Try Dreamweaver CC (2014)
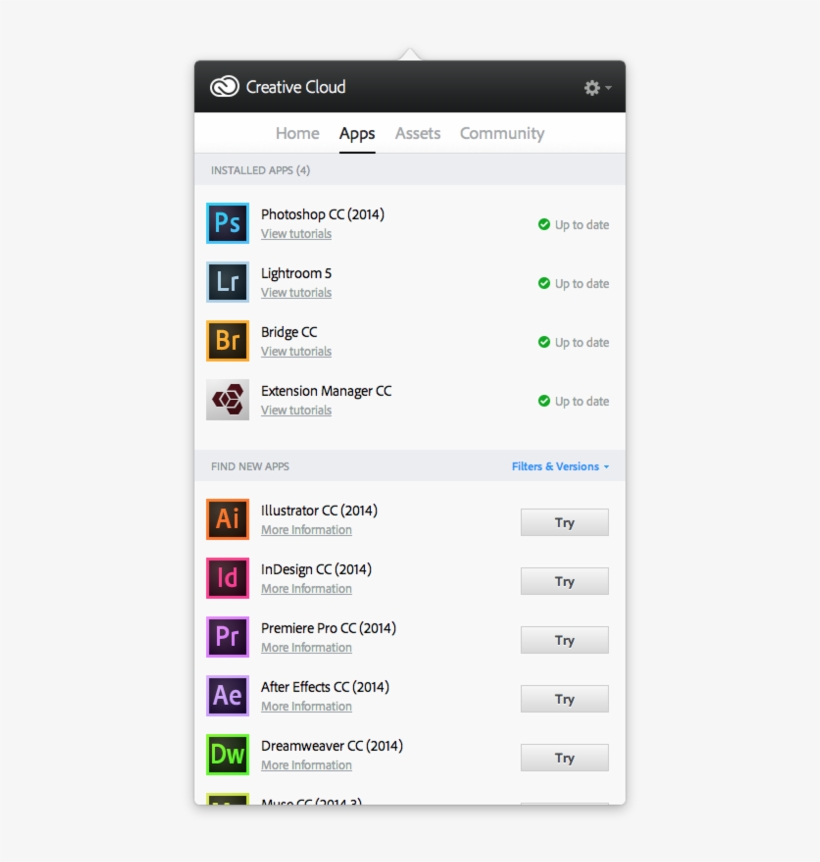The width and height of the screenshot is (820, 862). [564, 758]
